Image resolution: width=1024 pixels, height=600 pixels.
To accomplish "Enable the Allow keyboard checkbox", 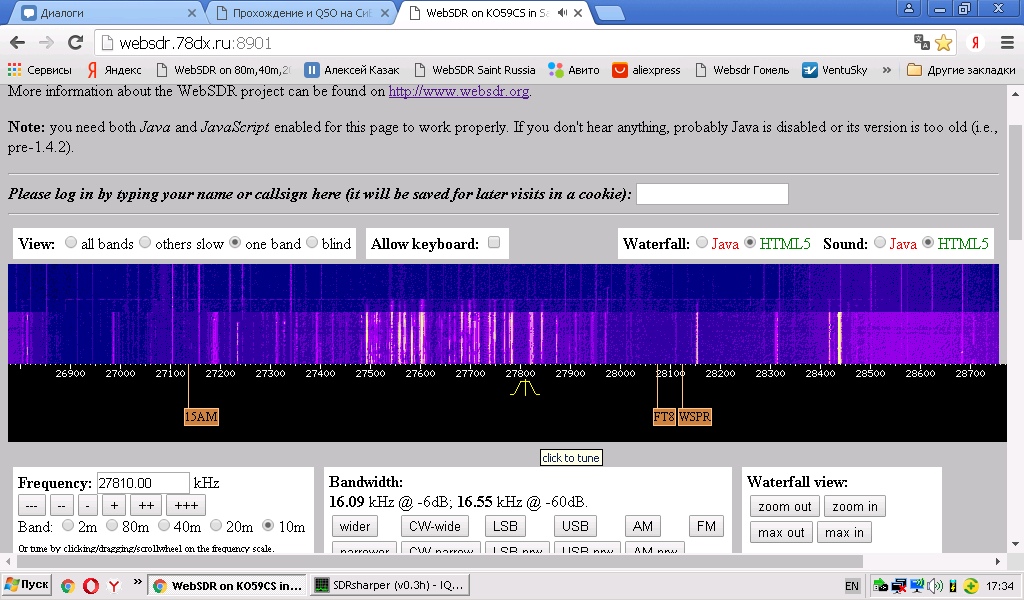I will (x=494, y=242).
